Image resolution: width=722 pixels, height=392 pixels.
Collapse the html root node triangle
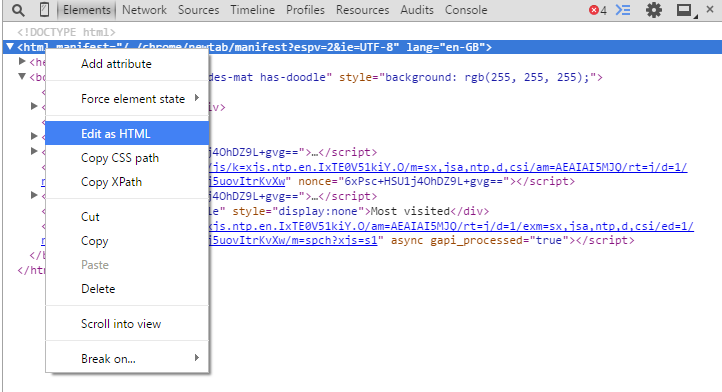click(x=9, y=47)
